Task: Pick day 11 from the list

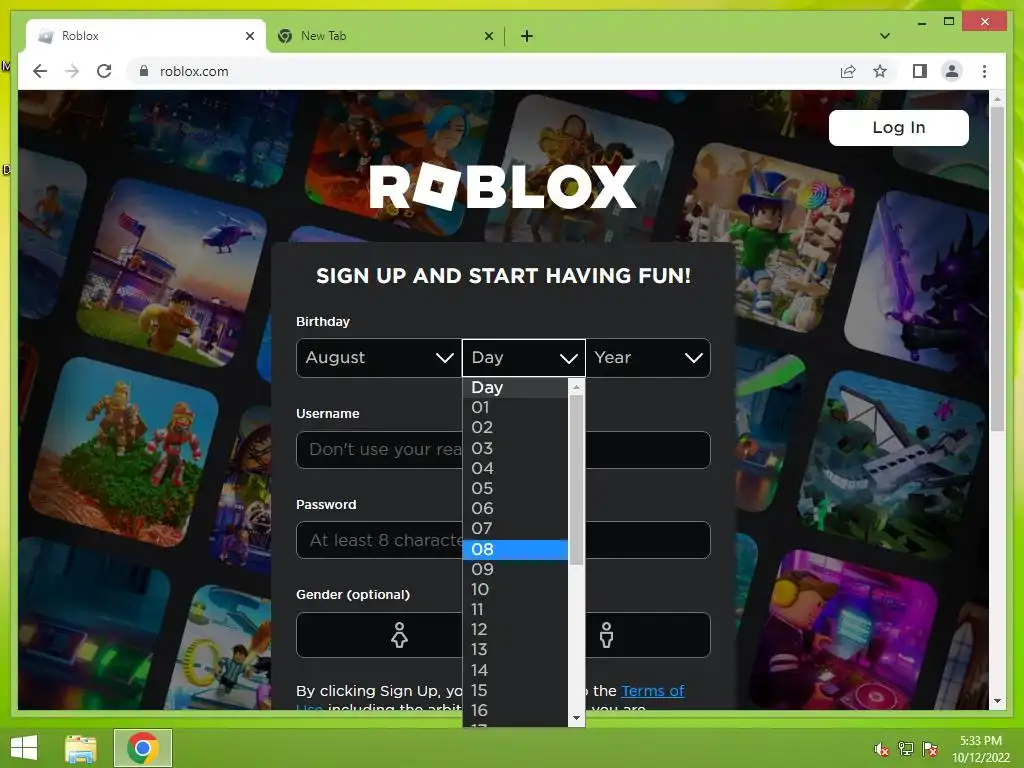Action: coord(515,609)
